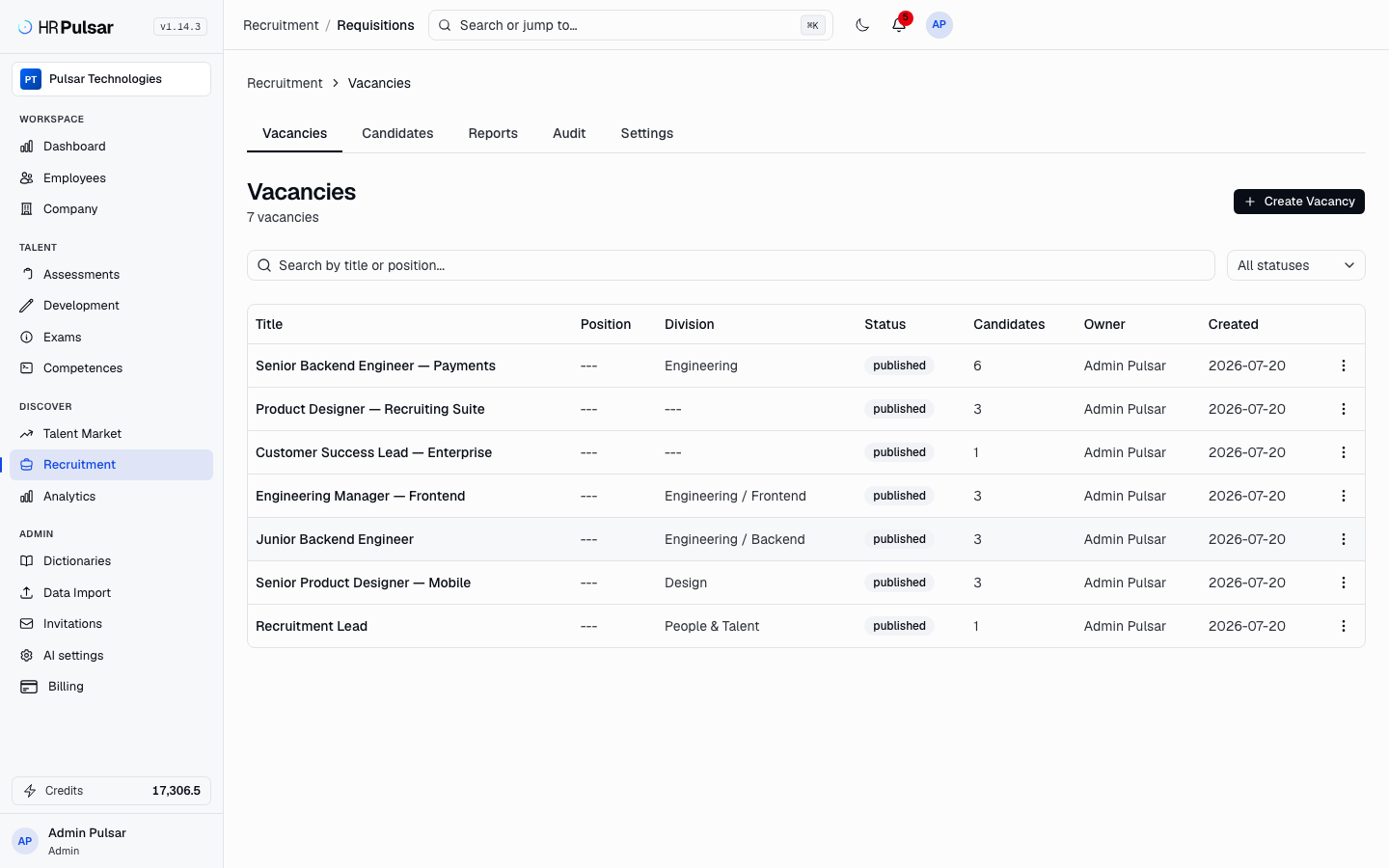Open the Senior Backend Engineer — Payments vacancy
Screen dimensions: 1389x868
pyautogui.click(x=375, y=366)
